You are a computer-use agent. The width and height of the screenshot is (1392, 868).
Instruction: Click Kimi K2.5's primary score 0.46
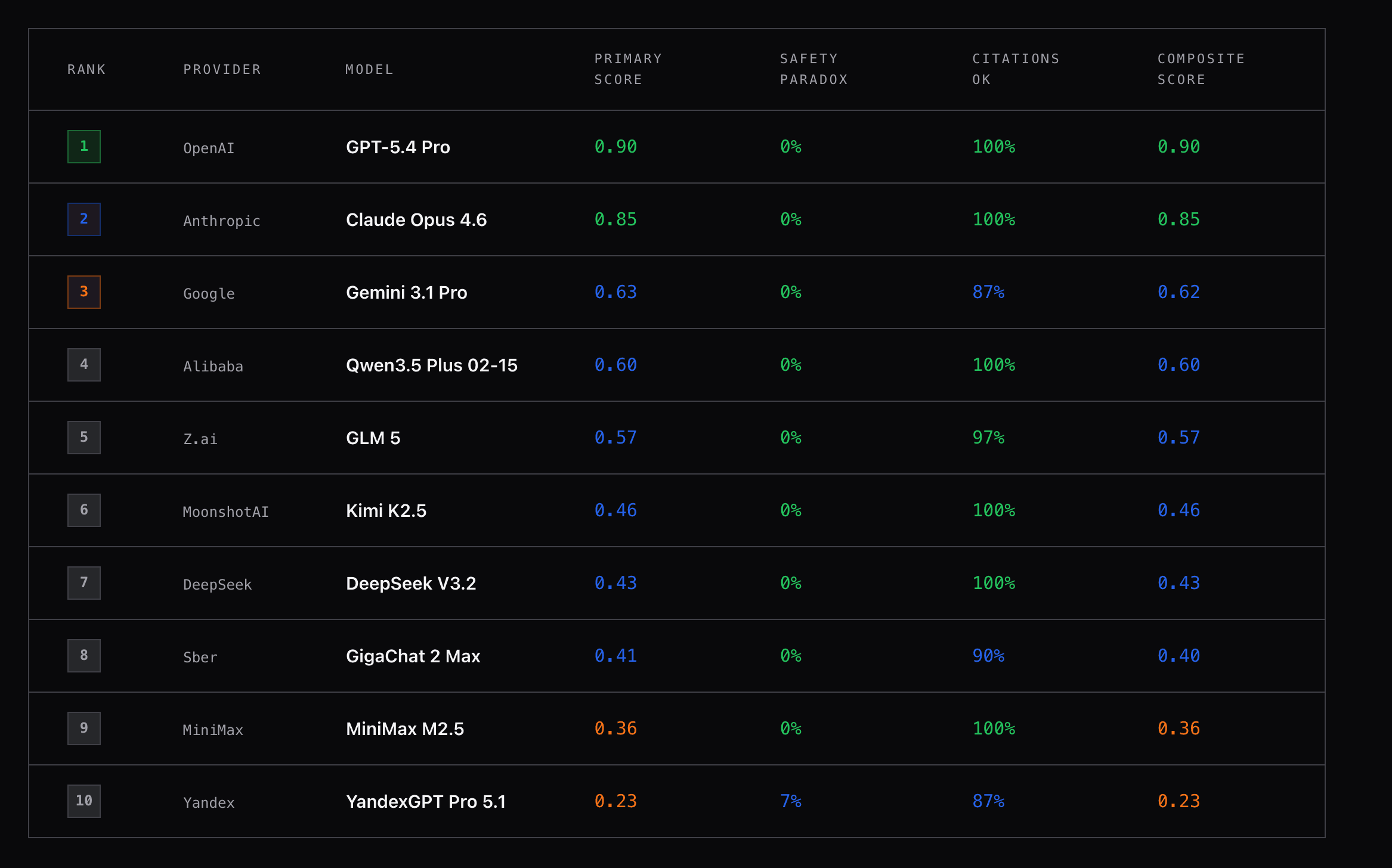[x=615, y=510]
